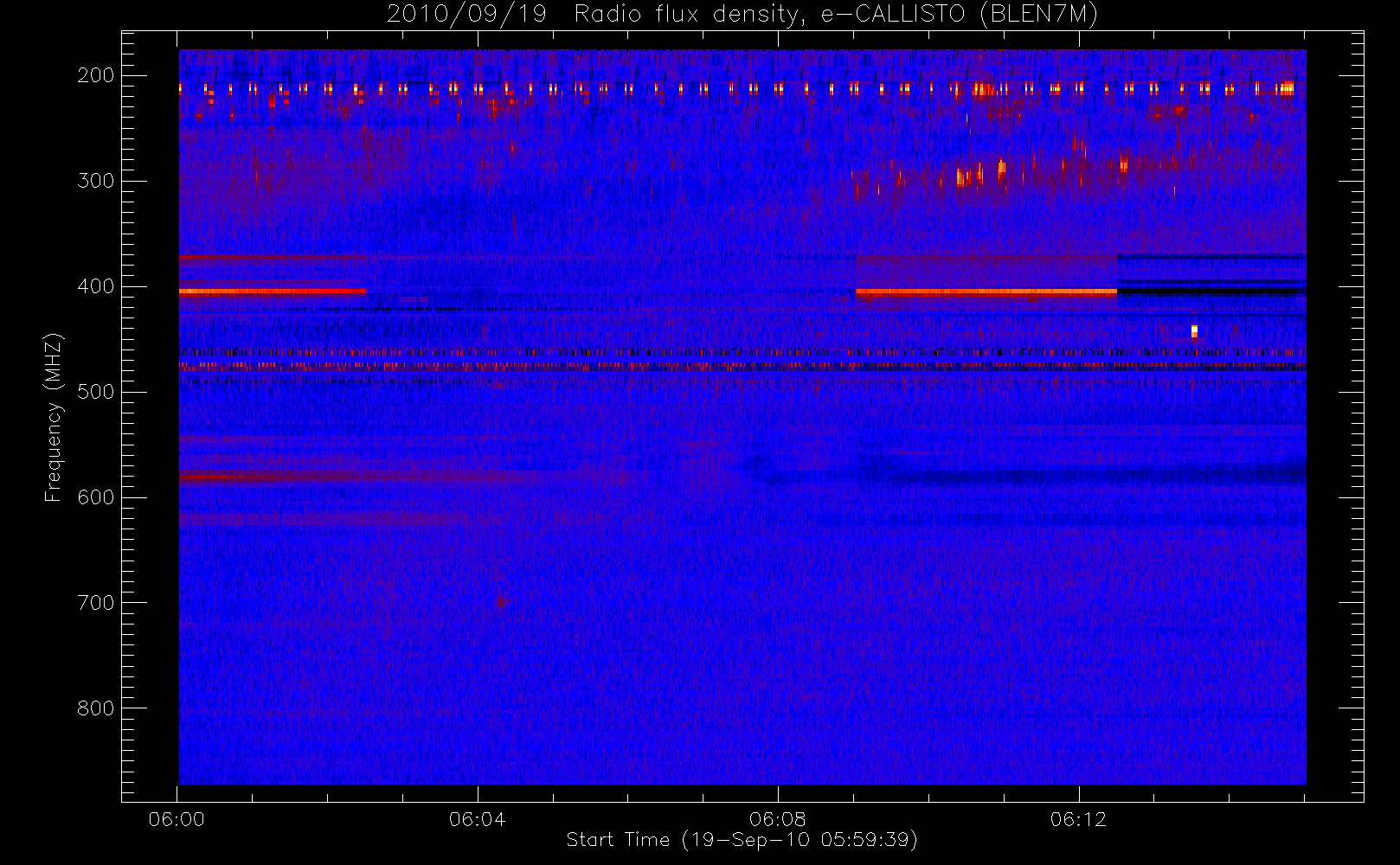Click the plot title "Radio flux density, e-CALLISTO (BLEN7M)"
Image resolution: width=1400 pixels, height=865 pixels.
coord(836,15)
